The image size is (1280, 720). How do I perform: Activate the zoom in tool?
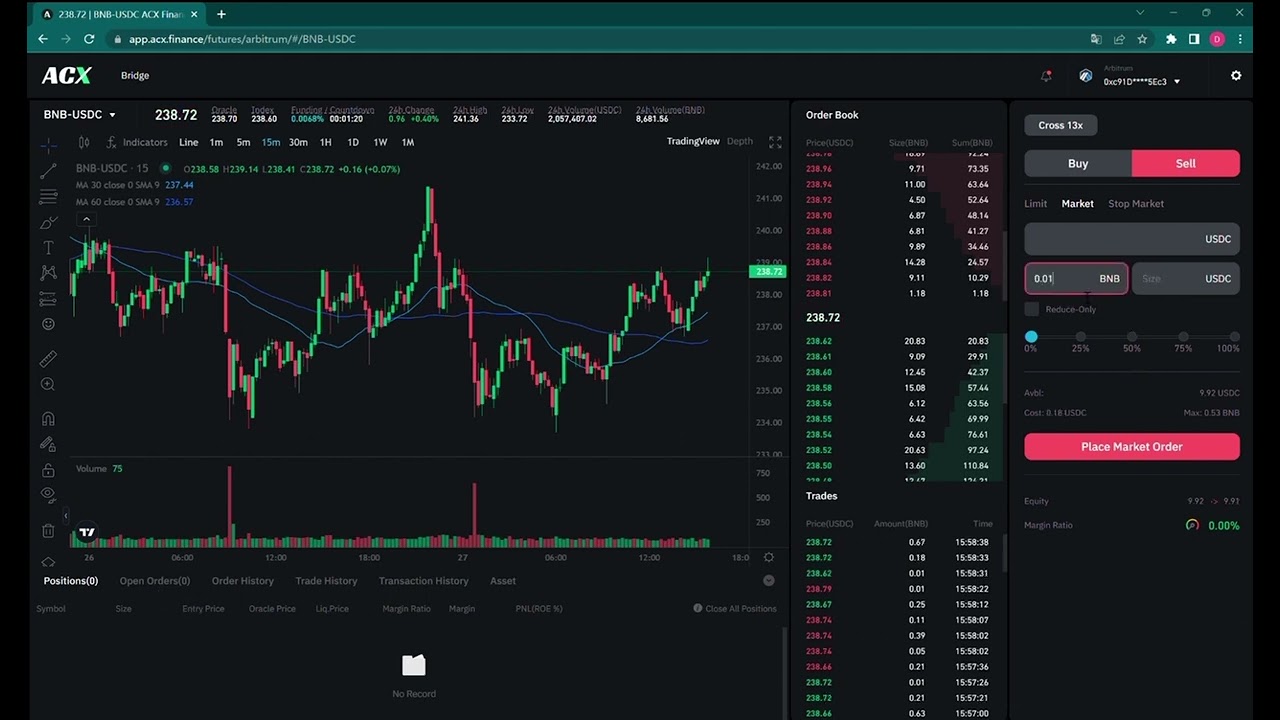click(48, 384)
